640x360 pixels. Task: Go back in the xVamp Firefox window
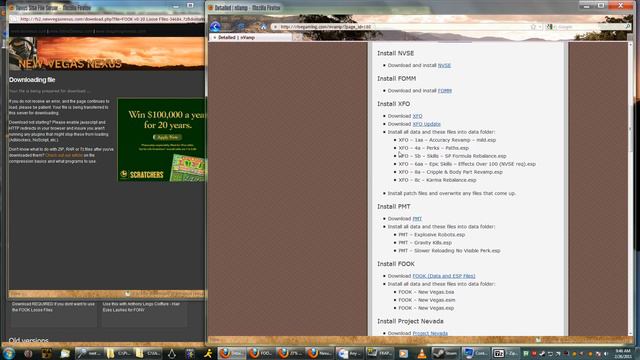pyautogui.click(x=215, y=27)
